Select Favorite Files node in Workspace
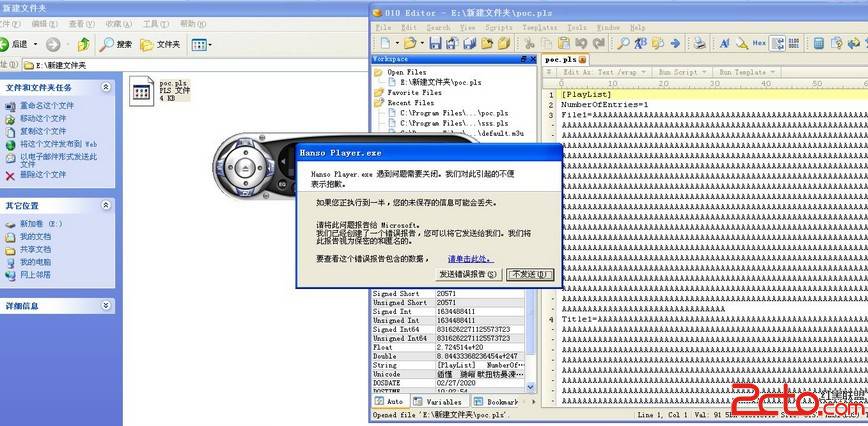Image resolution: width=868 pixels, height=426 pixels. (x=414, y=92)
